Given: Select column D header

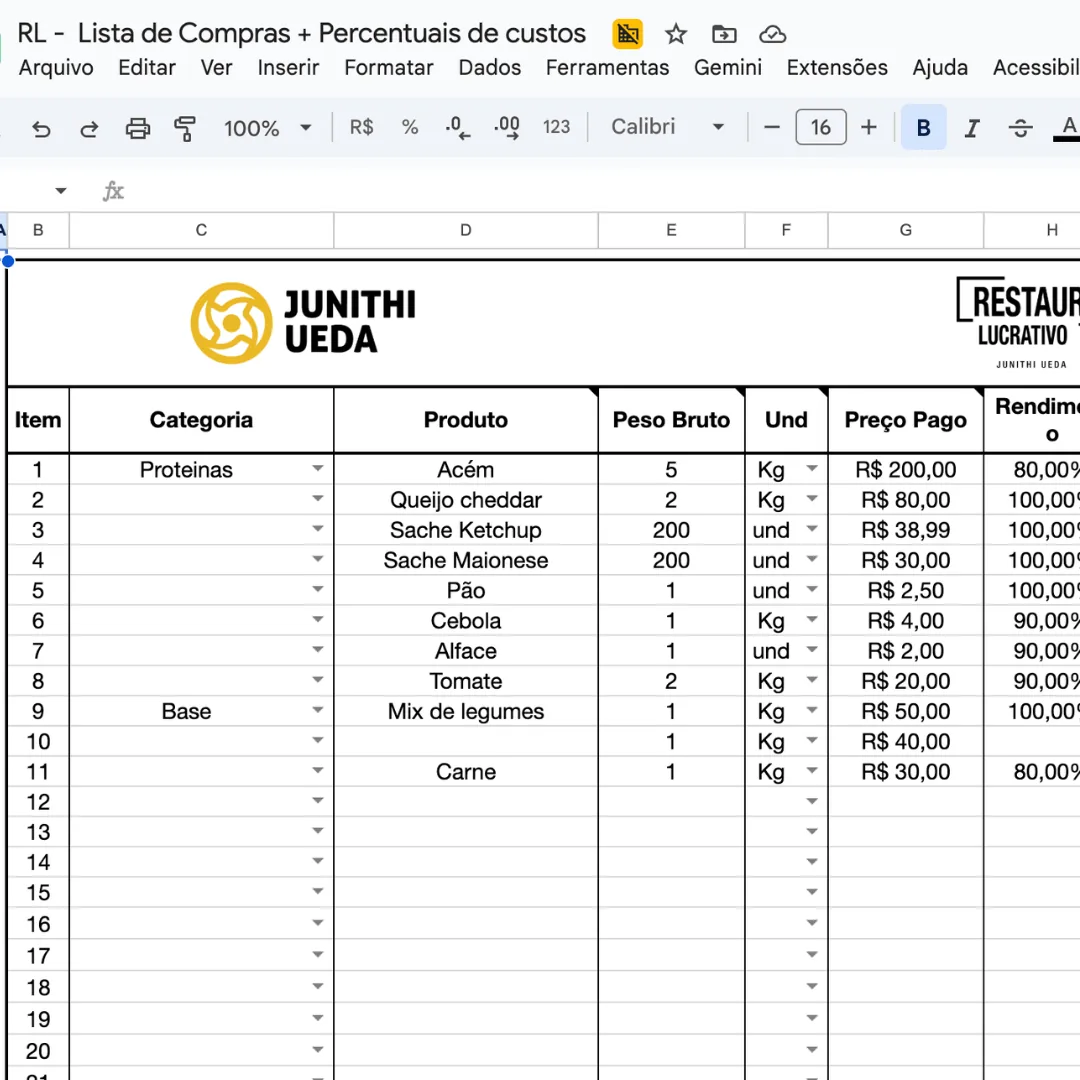Looking at the screenshot, I should point(466,230).
